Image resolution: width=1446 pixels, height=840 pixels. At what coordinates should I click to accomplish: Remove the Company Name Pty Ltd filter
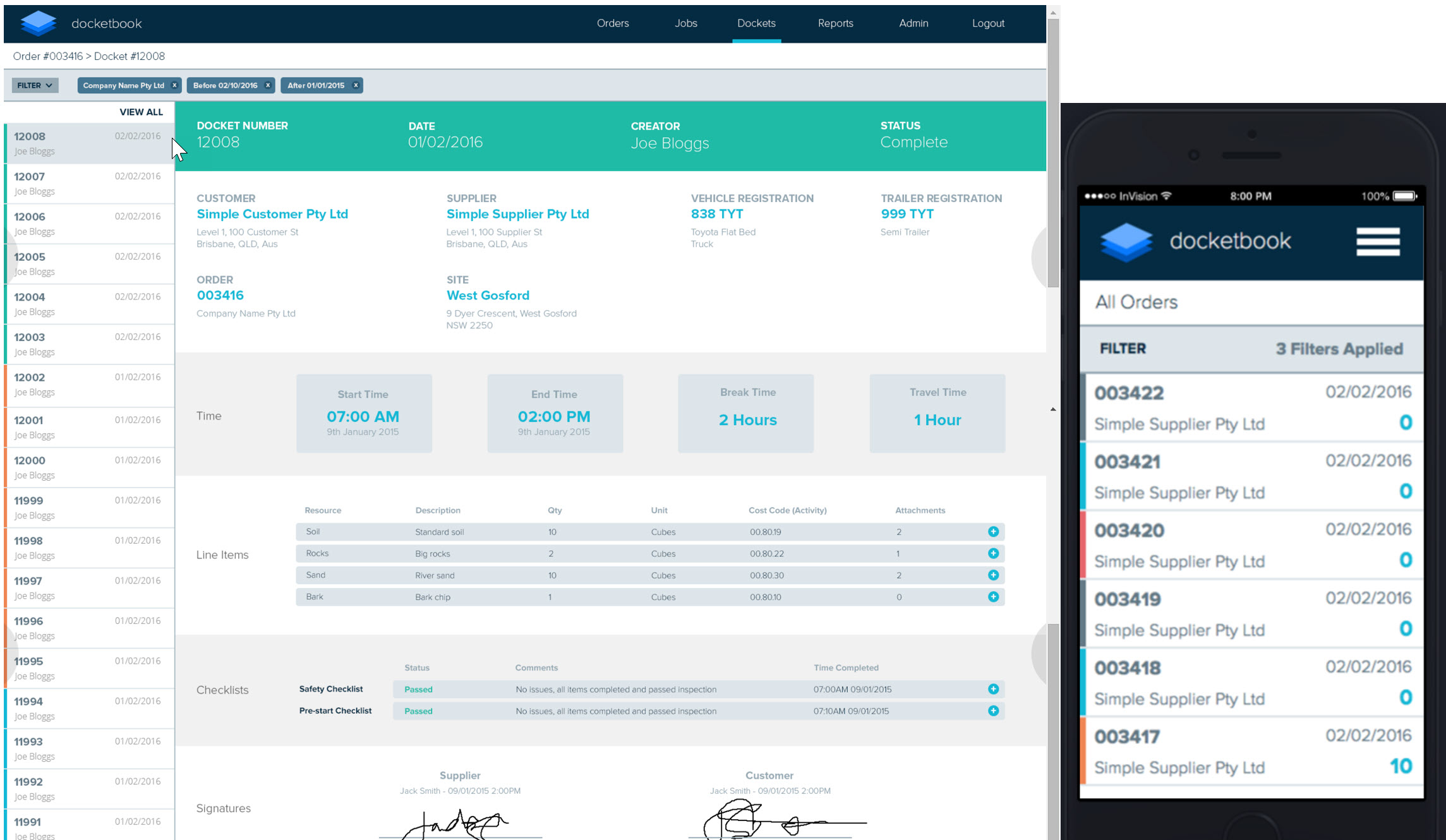174,85
